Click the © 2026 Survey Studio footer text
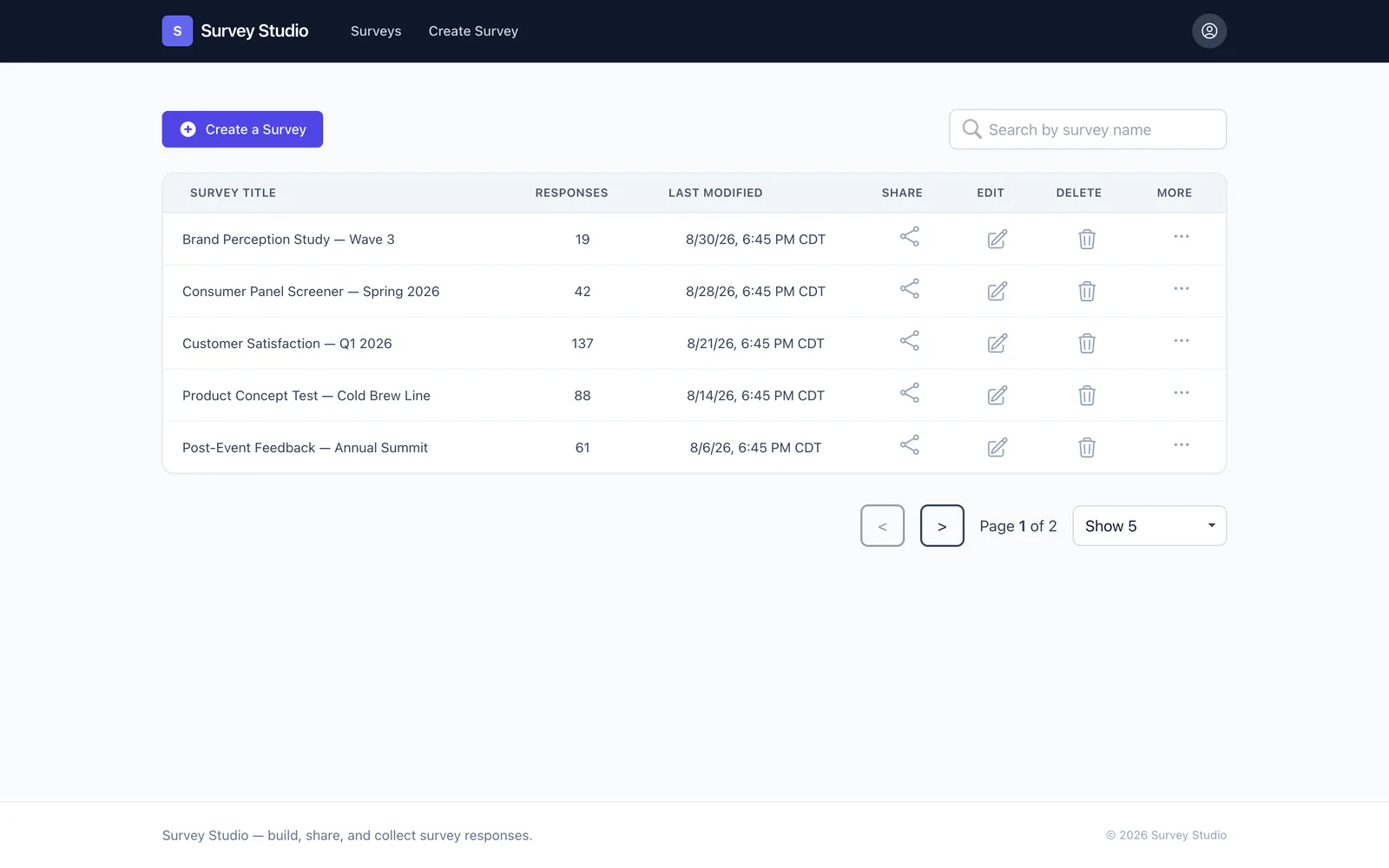This screenshot has width=1389, height=868. (1166, 835)
